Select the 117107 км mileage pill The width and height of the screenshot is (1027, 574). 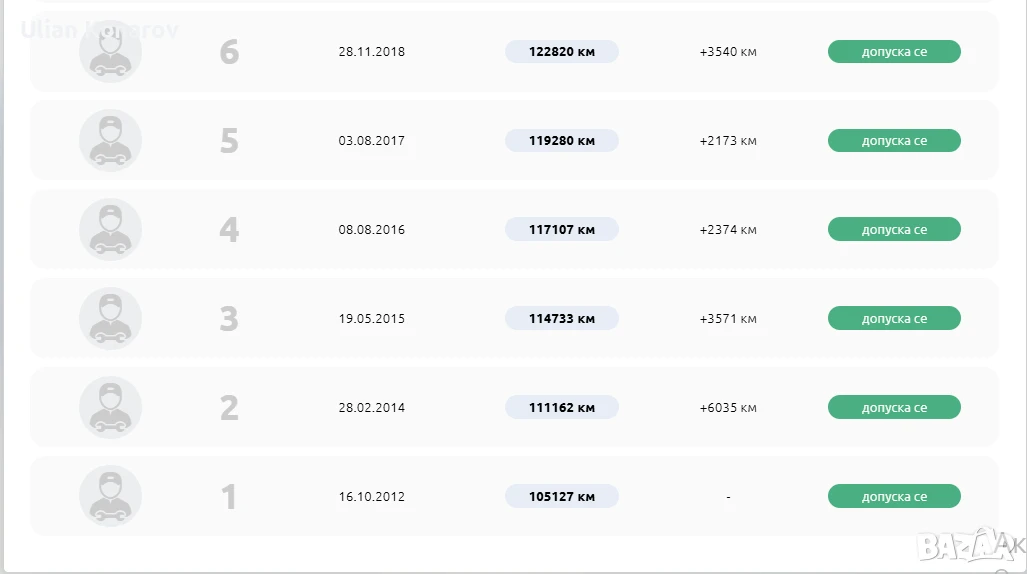[x=562, y=229]
